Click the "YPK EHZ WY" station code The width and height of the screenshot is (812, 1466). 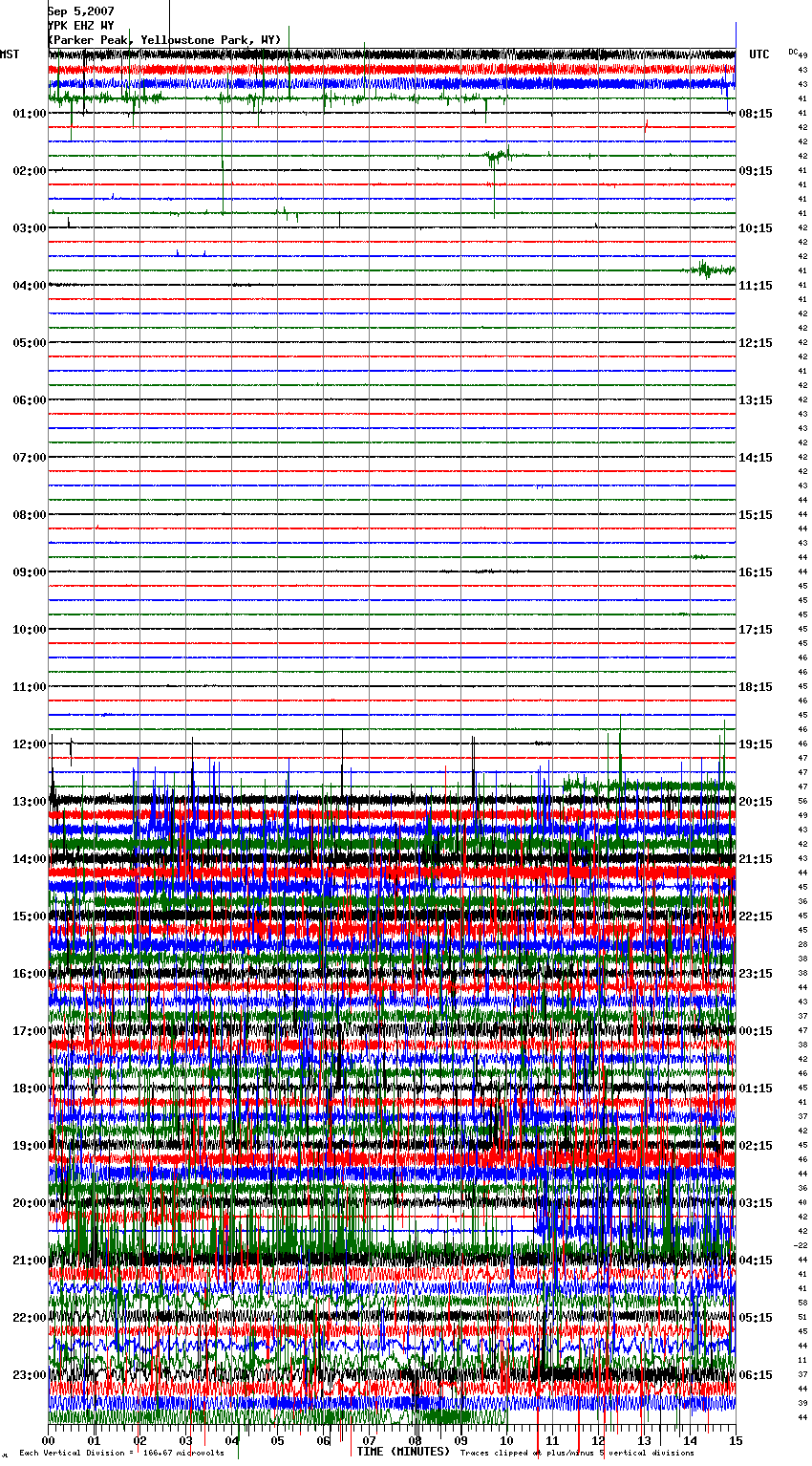point(81,26)
